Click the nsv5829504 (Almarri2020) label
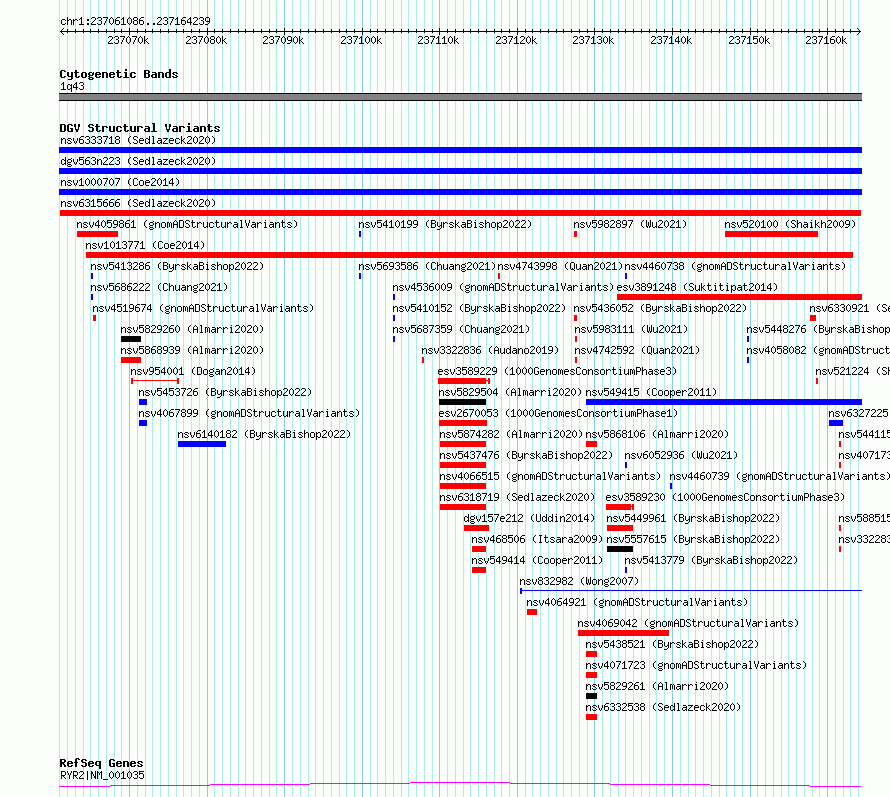The image size is (890, 797). (x=510, y=392)
